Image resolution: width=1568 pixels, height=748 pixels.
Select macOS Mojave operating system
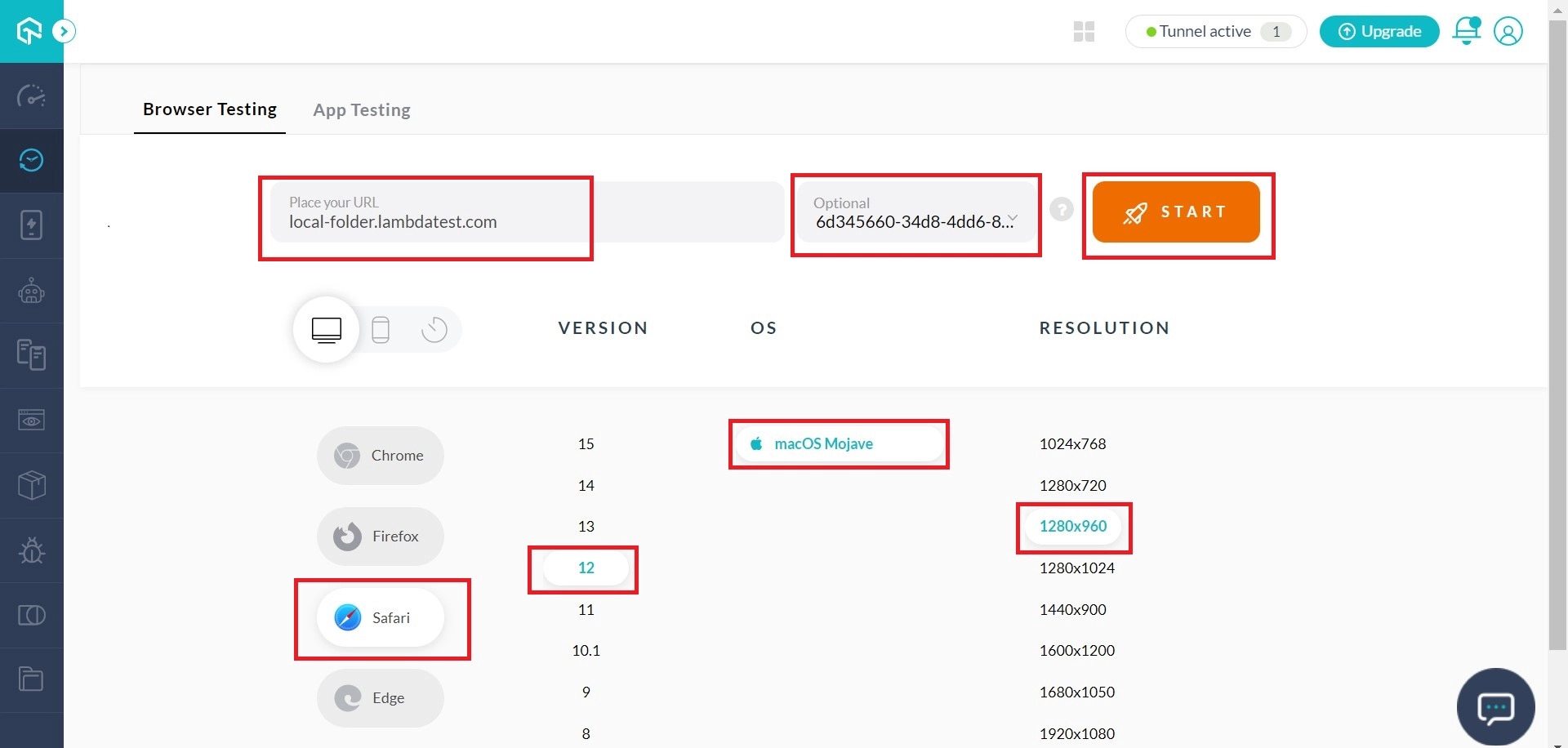839,444
